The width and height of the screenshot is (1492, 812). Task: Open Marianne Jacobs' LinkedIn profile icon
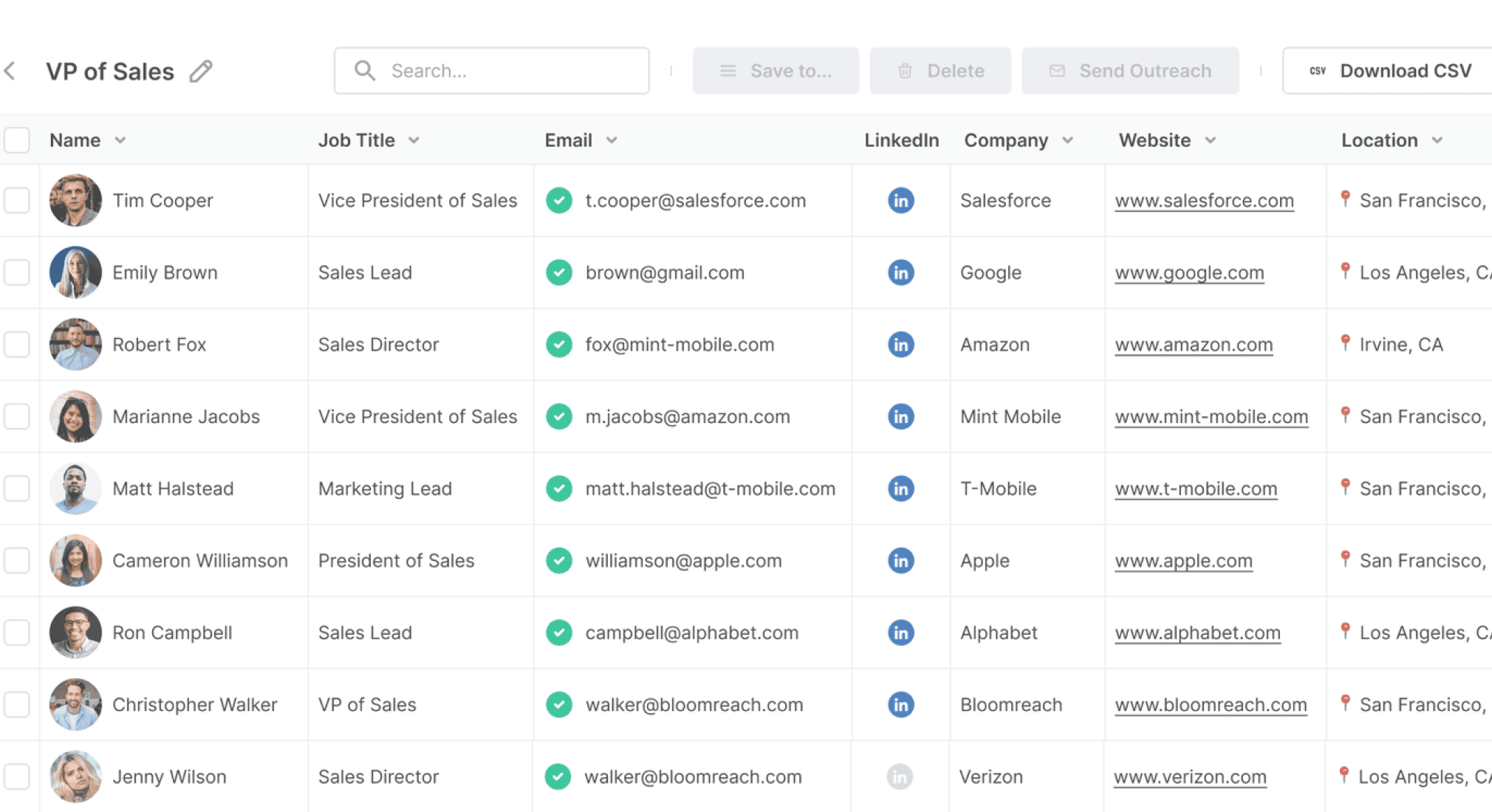(900, 416)
